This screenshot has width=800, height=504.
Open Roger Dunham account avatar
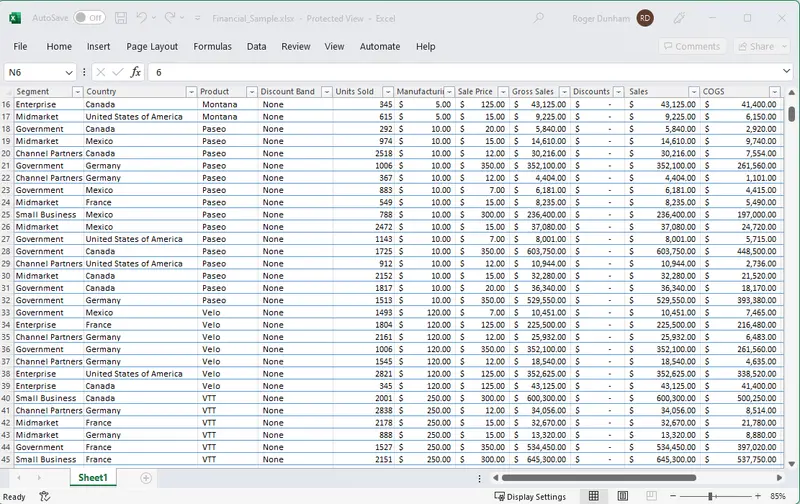pos(645,18)
